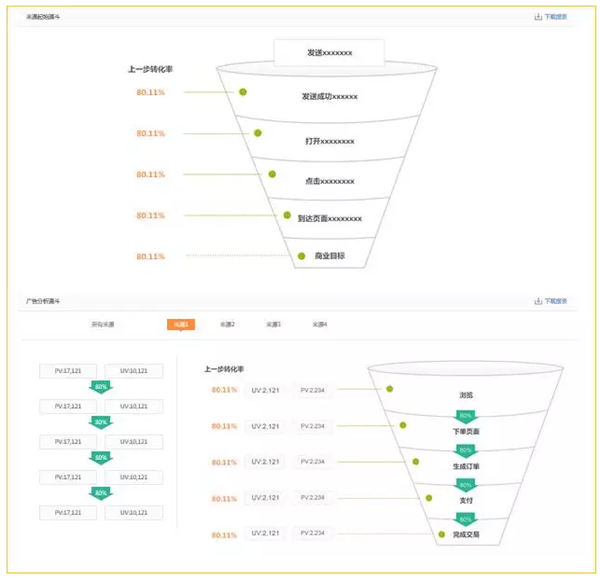600x580 pixels.
Task: Click the PV:2,234 box in the 浏览 row
Action: click(x=312, y=390)
